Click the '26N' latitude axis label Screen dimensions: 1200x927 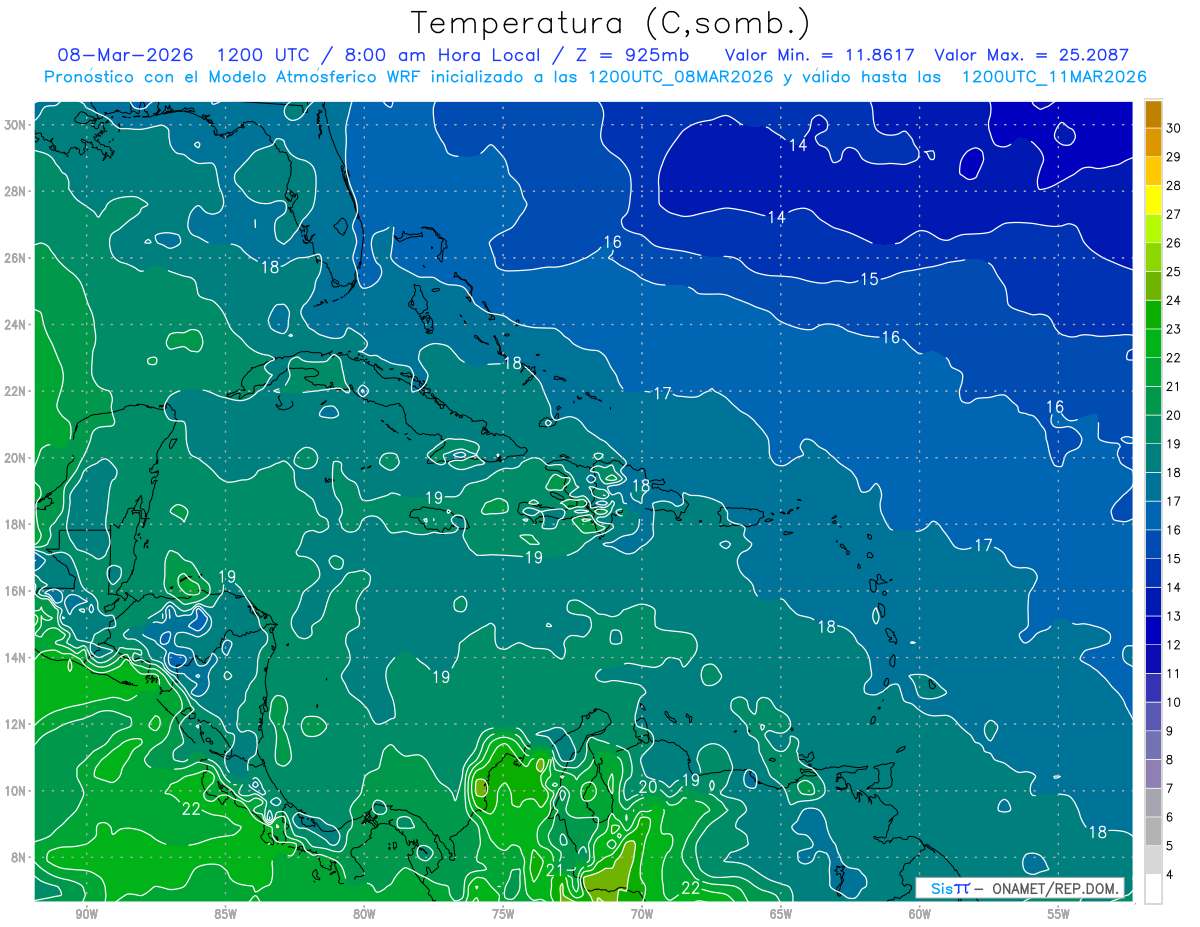point(15,258)
